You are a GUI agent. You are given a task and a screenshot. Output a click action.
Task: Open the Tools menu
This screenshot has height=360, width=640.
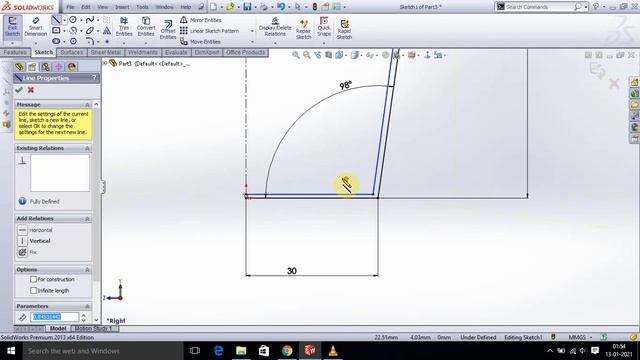[142, 7]
